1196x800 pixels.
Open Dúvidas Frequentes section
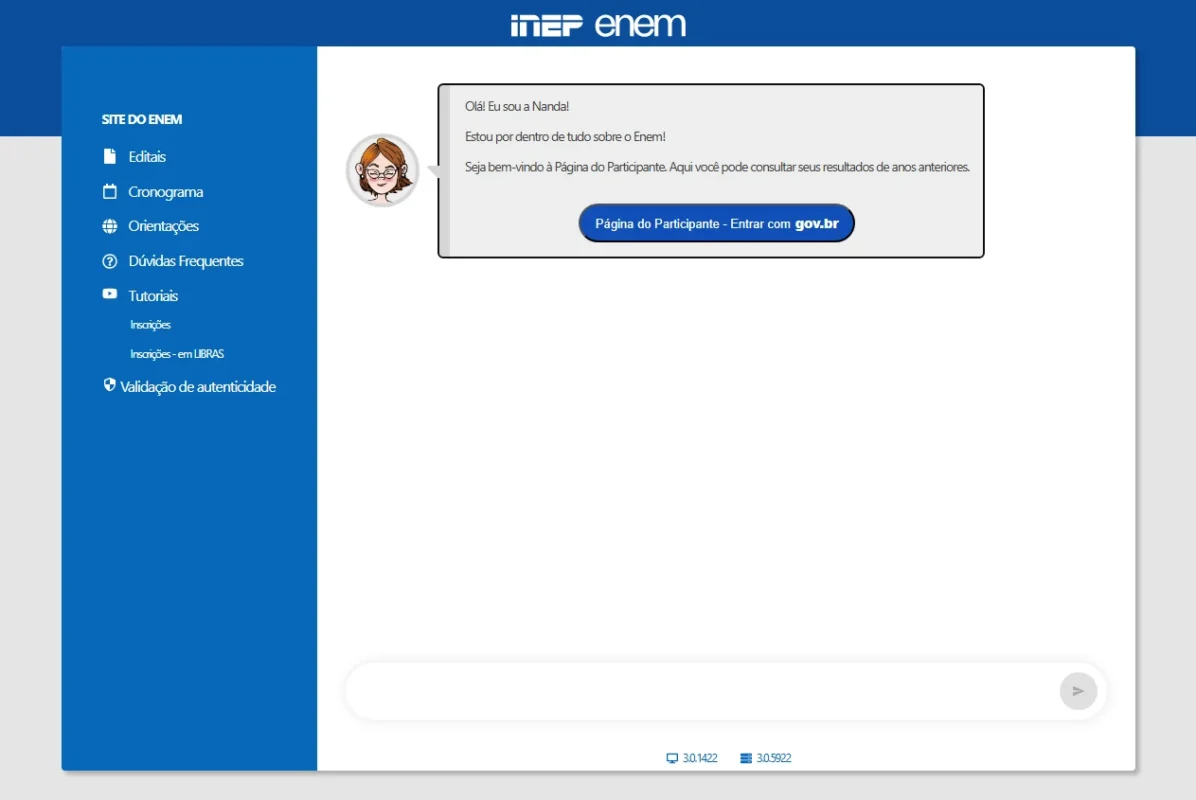pos(186,261)
